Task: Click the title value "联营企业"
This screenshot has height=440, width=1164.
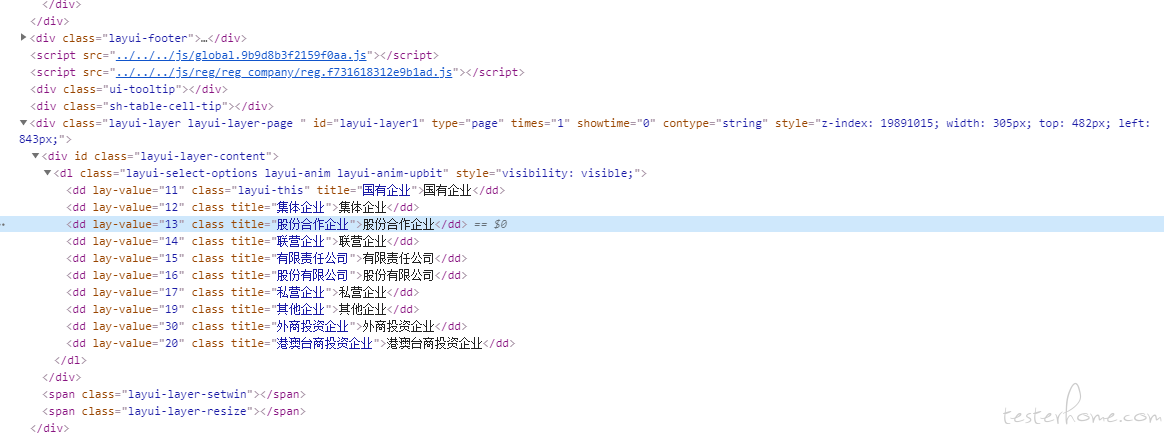Action: click(301, 241)
